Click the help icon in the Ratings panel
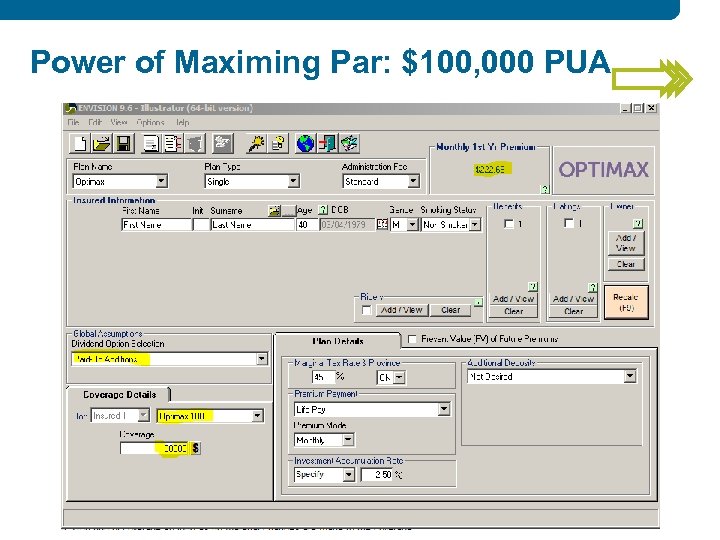 pos(592,287)
